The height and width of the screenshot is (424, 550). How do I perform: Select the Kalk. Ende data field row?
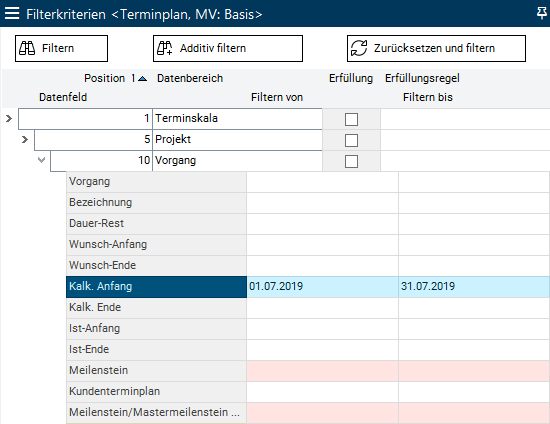pyautogui.click(x=308, y=308)
